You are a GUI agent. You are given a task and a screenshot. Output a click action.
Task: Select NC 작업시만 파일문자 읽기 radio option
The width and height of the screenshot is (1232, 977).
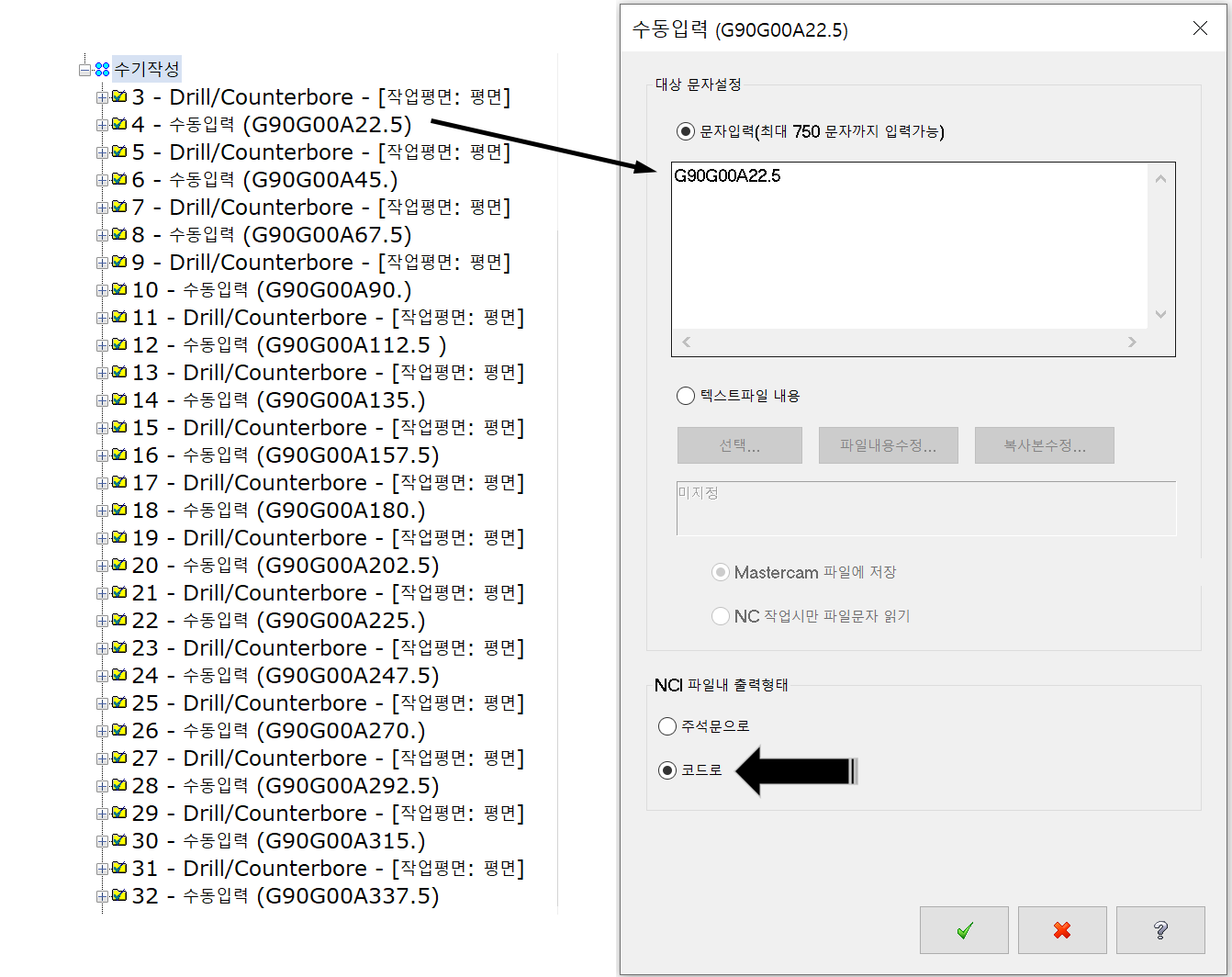tap(721, 616)
